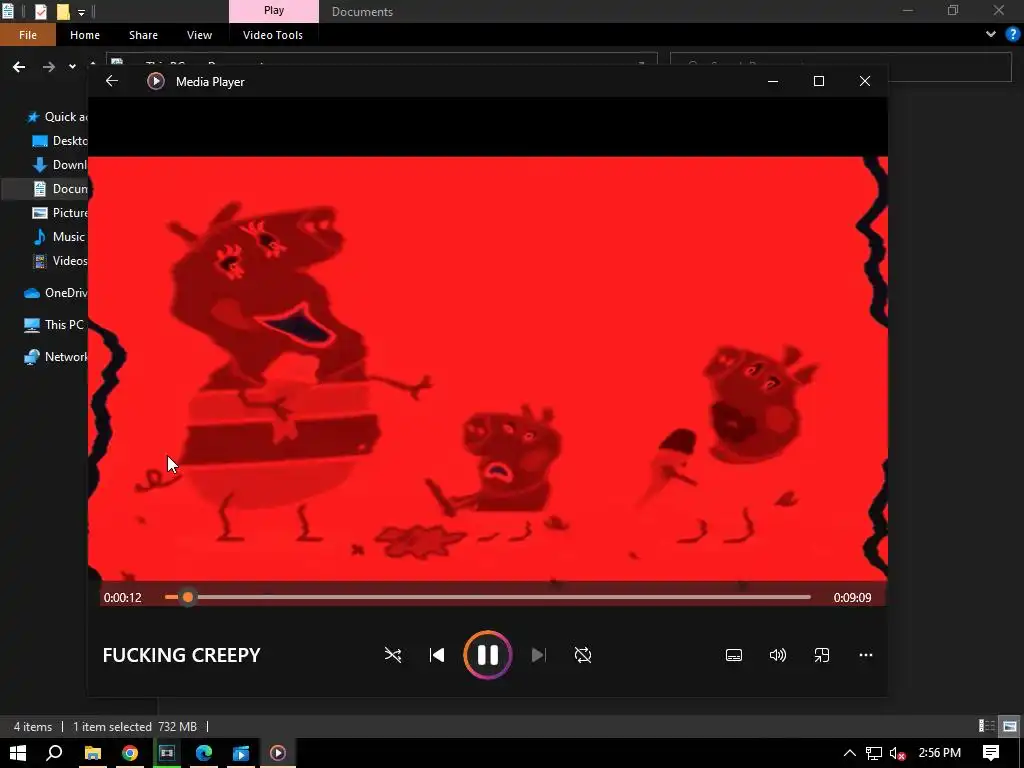Toggle repeat mode in Media Player

coord(583,655)
